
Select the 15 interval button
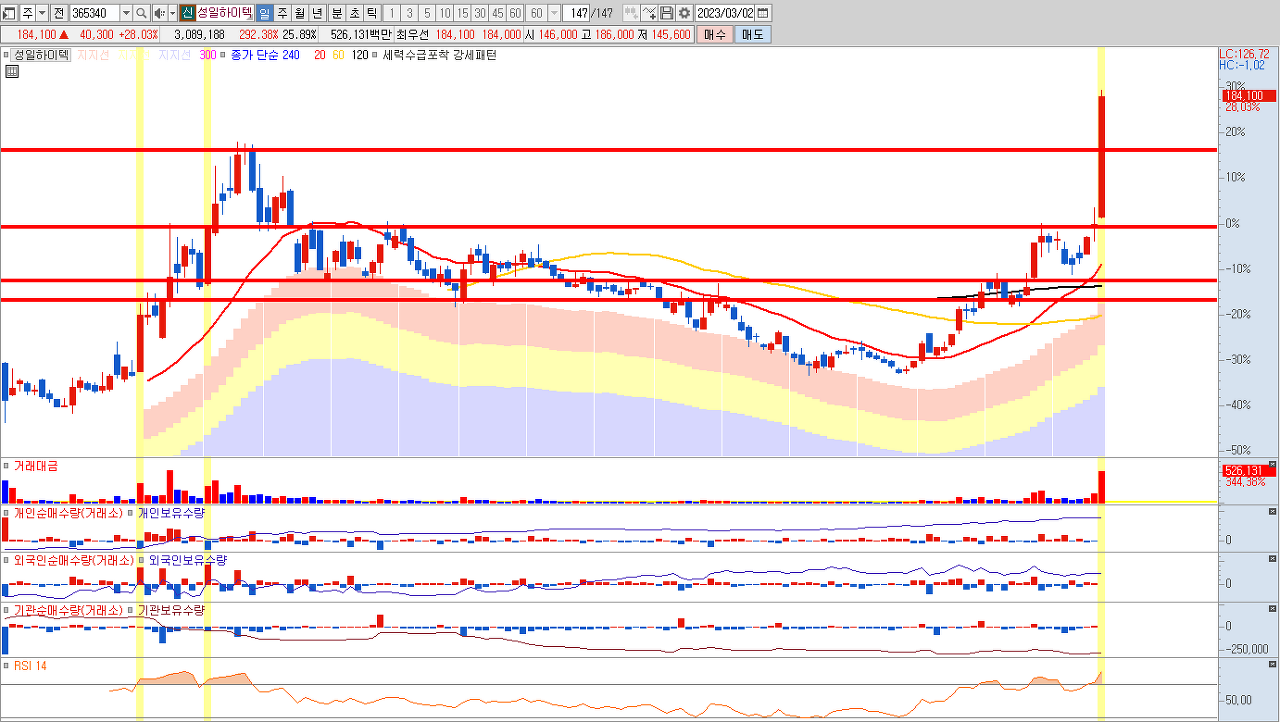[x=462, y=13]
